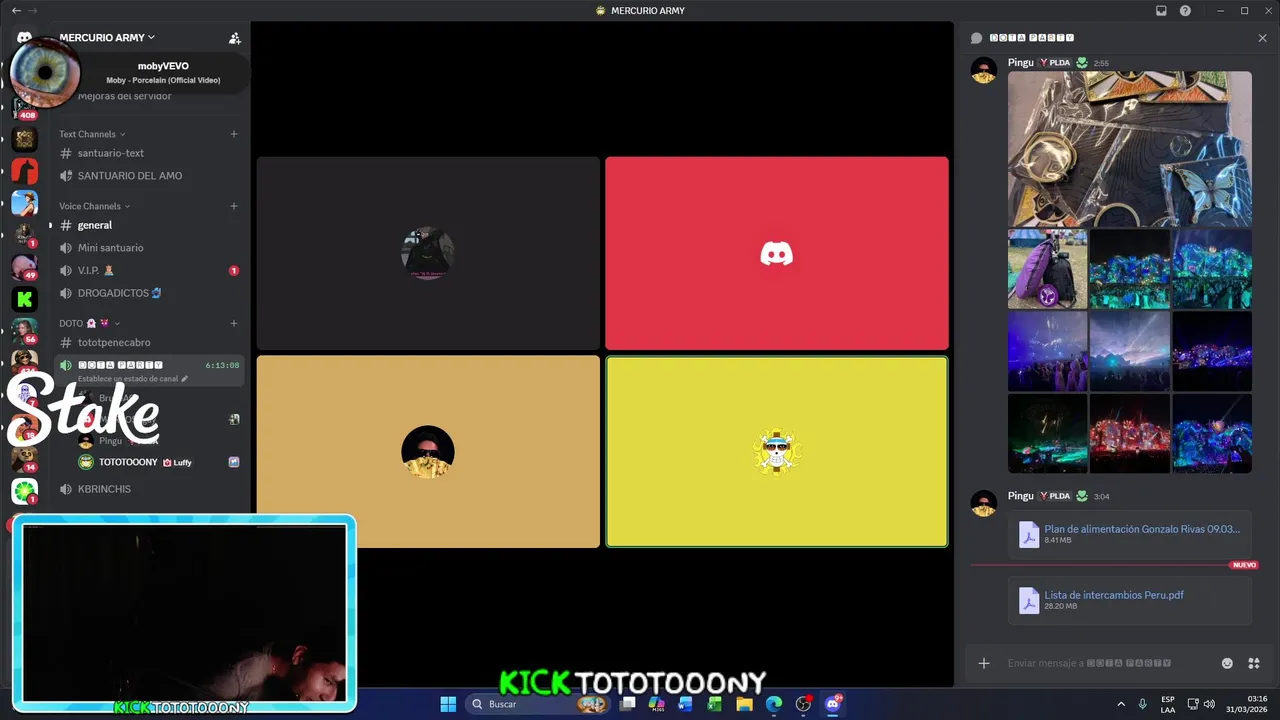Go forward with the title bar arrow
The width and height of the screenshot is (1280, 720).
point(36,10)
